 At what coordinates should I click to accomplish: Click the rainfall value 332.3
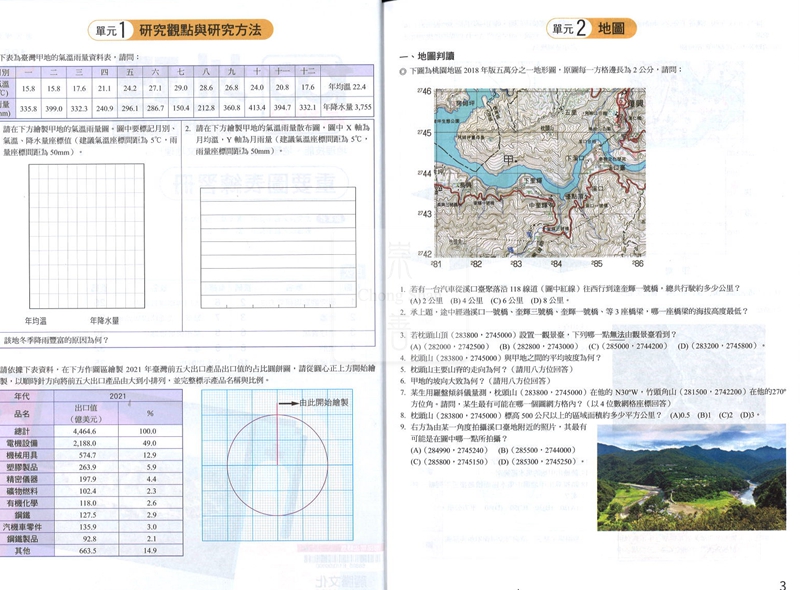[79, 108]
